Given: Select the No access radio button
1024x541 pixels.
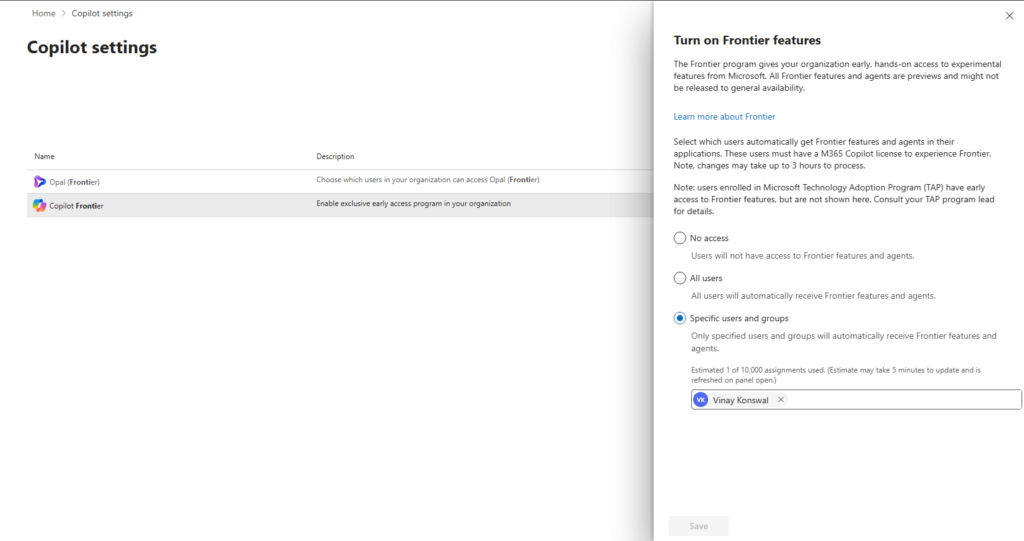Looking at the screenshot, I should [x=680, y=238].
